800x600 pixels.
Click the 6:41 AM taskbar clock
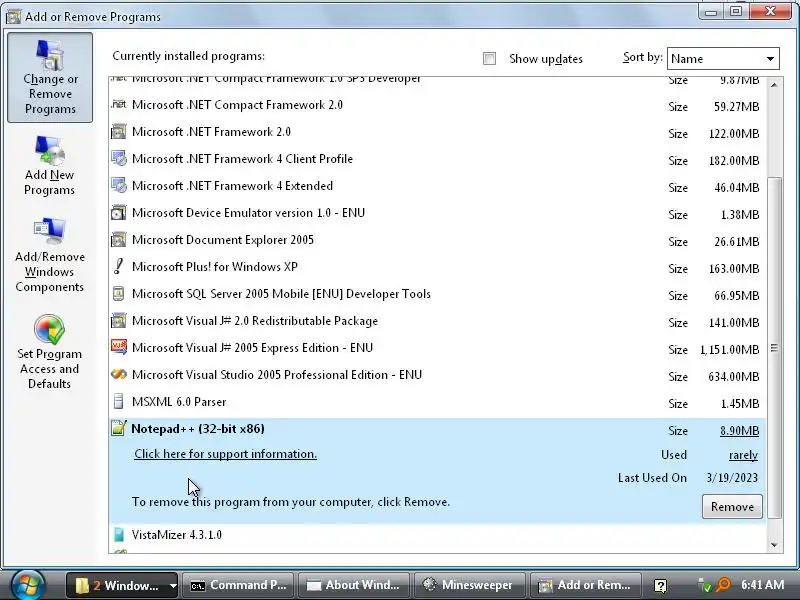coord(762,585)
